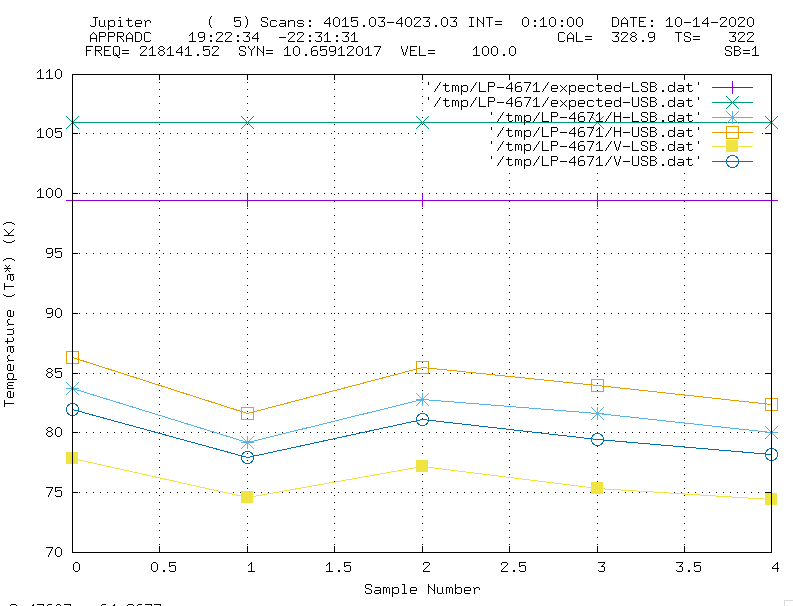Click the V-USB blue circle at sample 4

[x=771, y=454]
